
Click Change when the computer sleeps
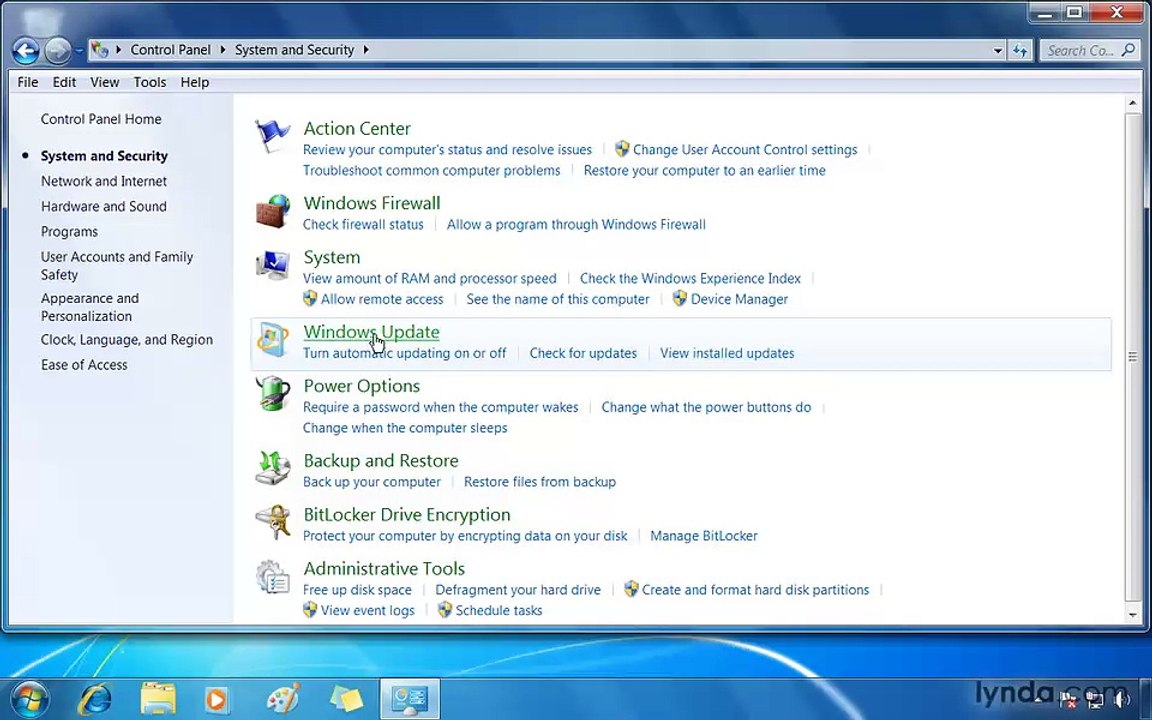coord(405,428)
